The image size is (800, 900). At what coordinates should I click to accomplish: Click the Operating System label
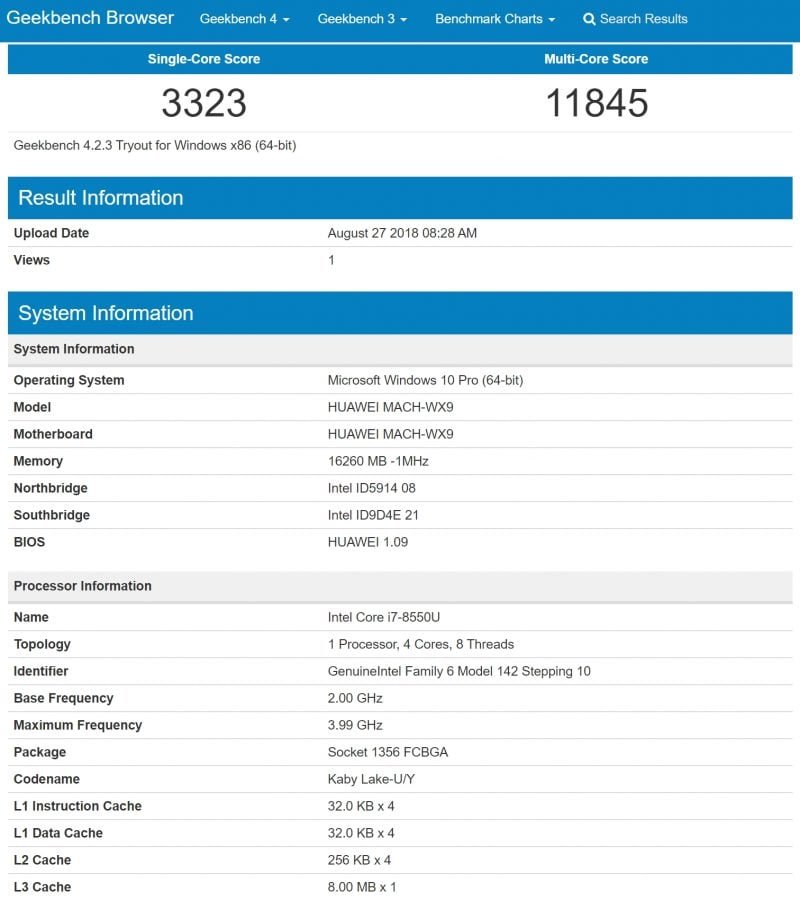[x=69, y=380]
